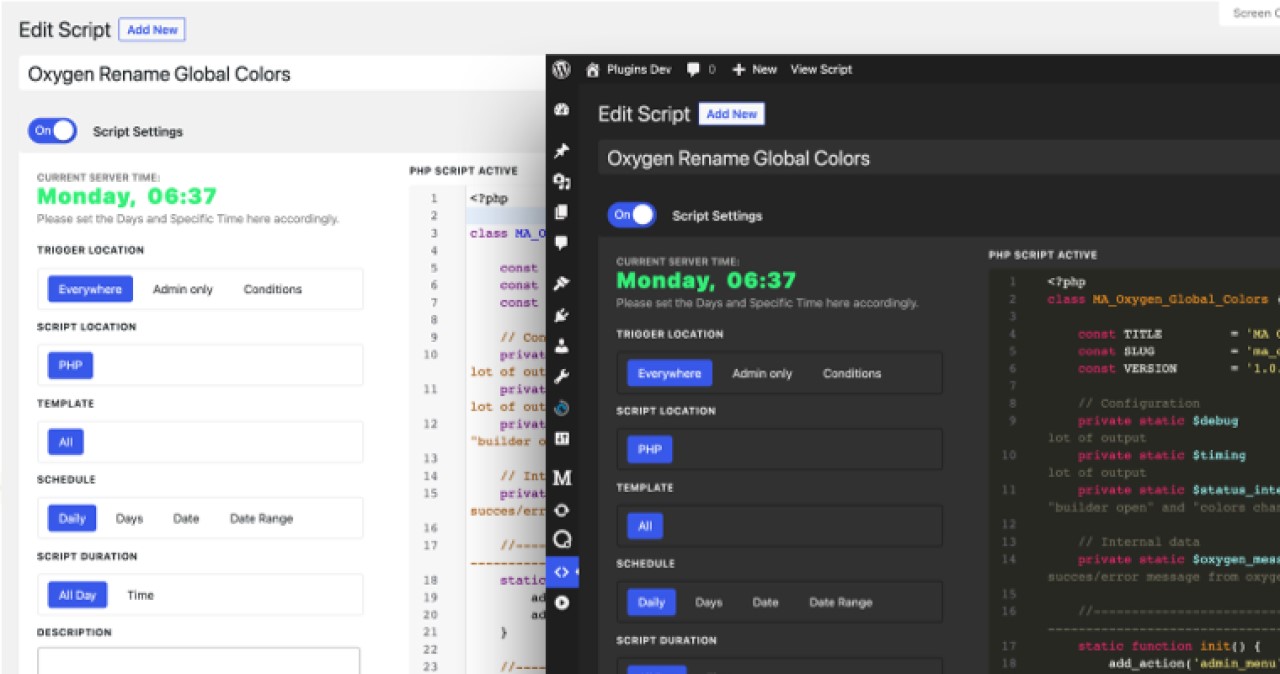Viewport: 1280px width, 674px height.
Task: Open the Plugins pin icon in sidebar
Action: coord(561,151)
